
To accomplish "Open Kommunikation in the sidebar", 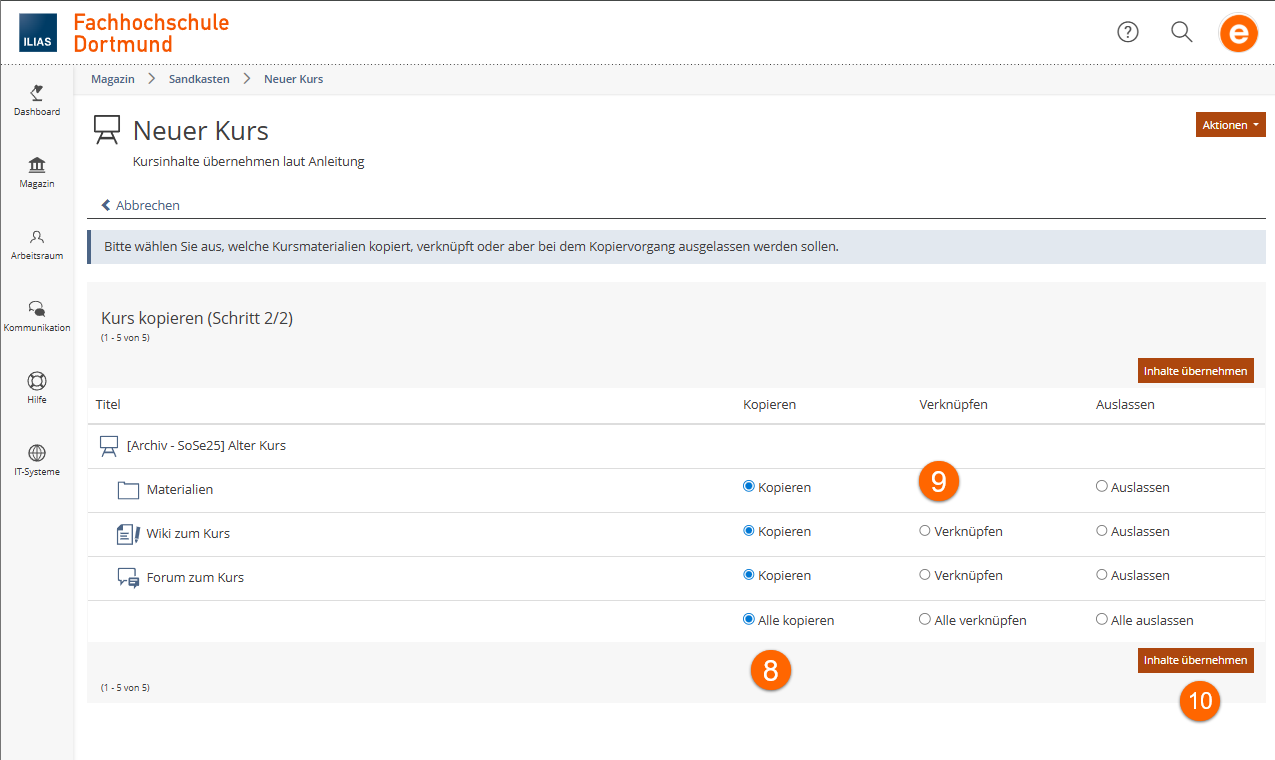I will click(x=37, y=316).
